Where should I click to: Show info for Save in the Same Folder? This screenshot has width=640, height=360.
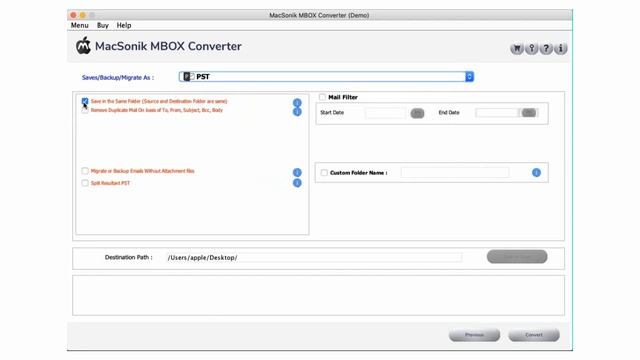coord(297,102)
